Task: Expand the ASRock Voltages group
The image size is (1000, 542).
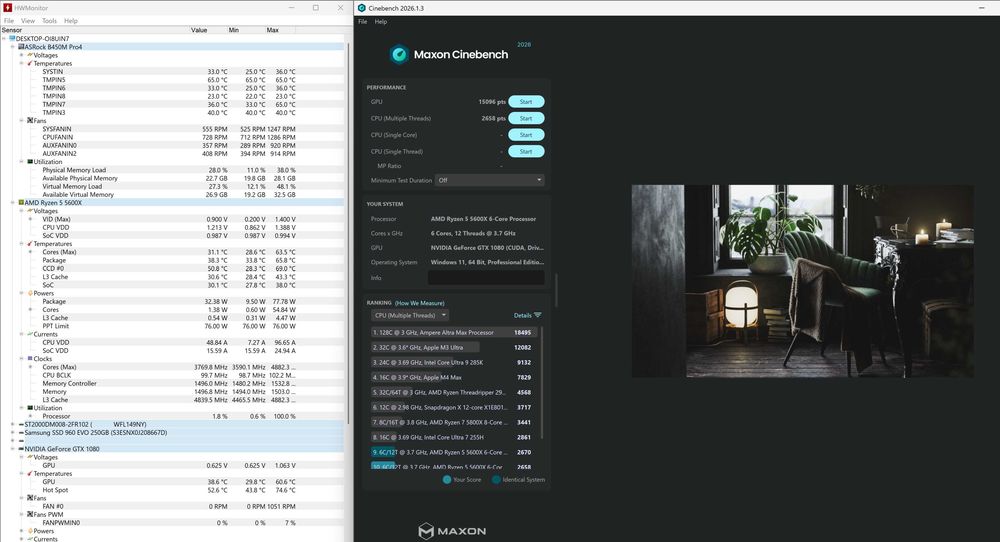Action: pos(21,55)
